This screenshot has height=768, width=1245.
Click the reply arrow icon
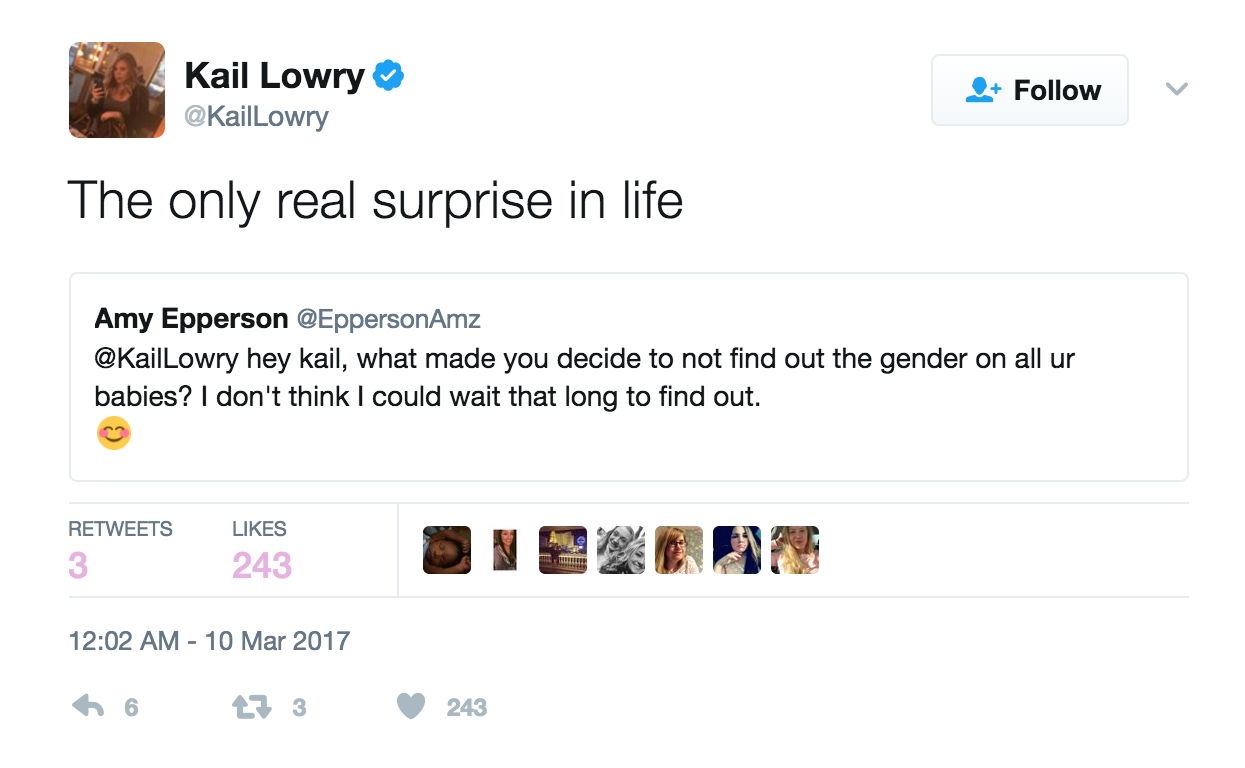tap(89, 707)
